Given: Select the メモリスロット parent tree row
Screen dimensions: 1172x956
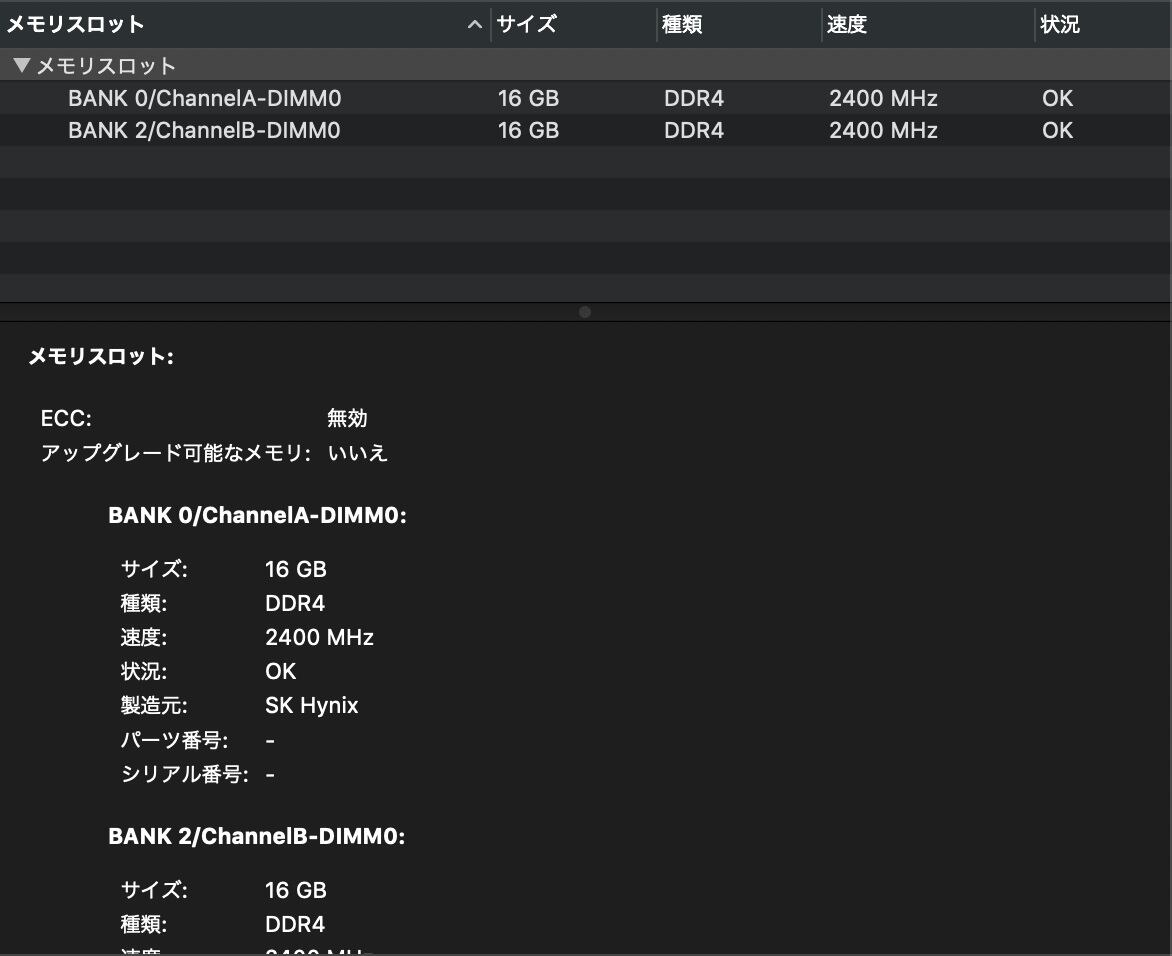Looking at the screenshot, I should pos(106,66).
